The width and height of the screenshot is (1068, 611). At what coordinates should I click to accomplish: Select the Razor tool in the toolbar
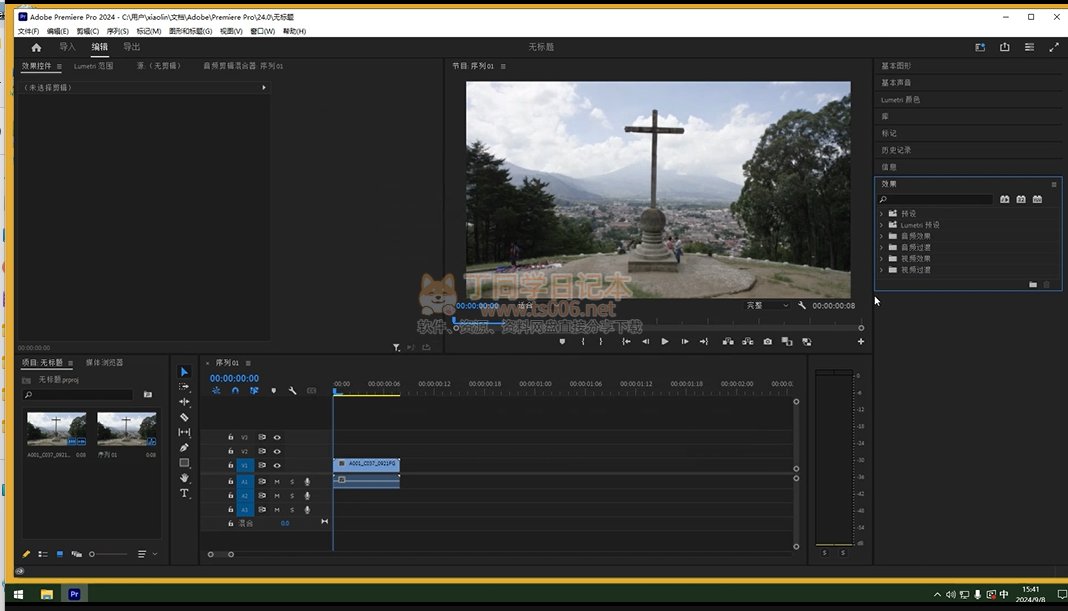coord(184,417)
